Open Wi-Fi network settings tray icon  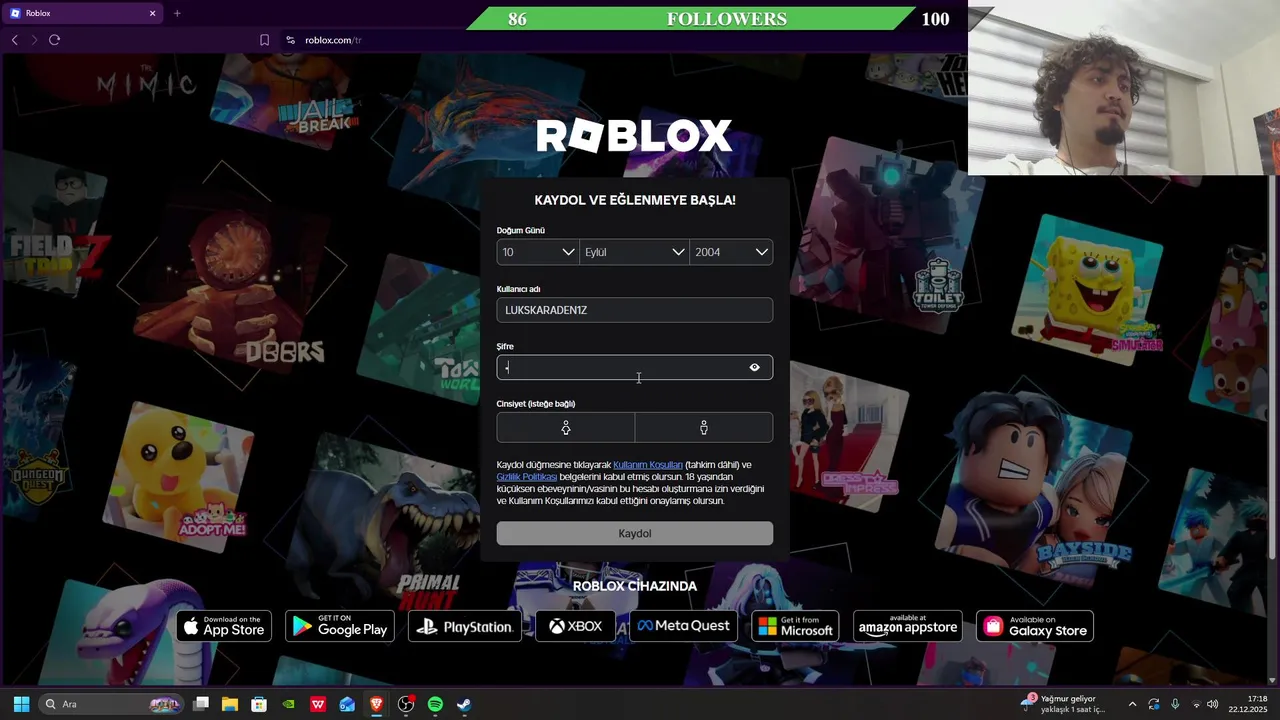1196,704
